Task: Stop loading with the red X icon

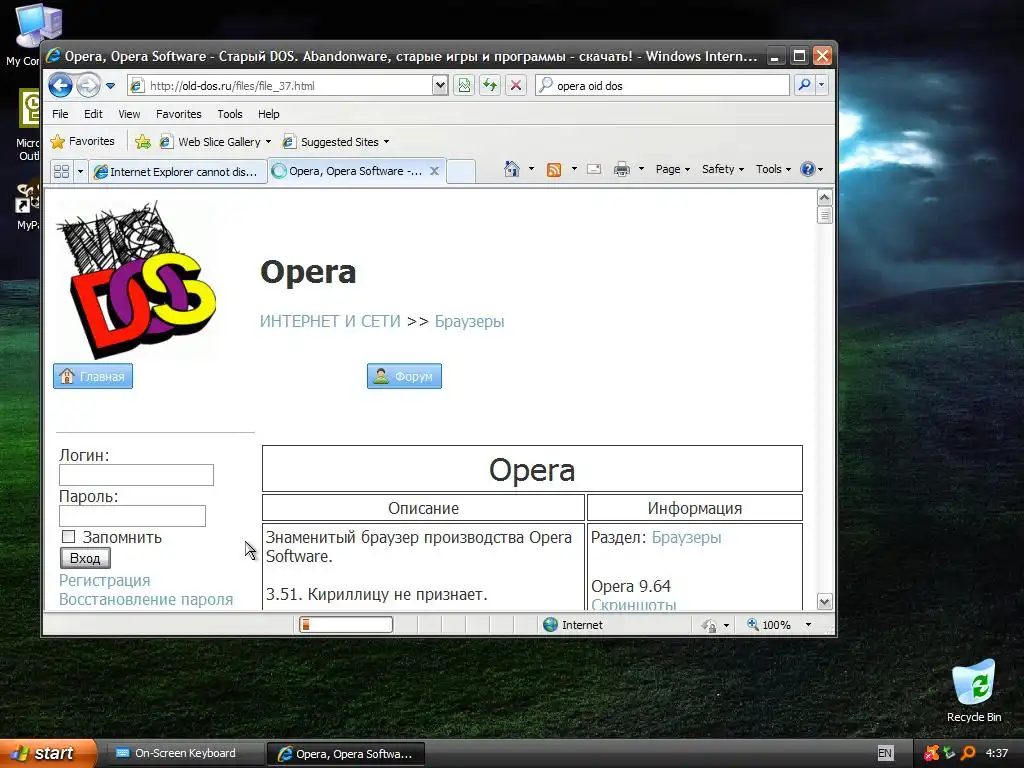Action: pyautogui.click(x=516, y=85)
